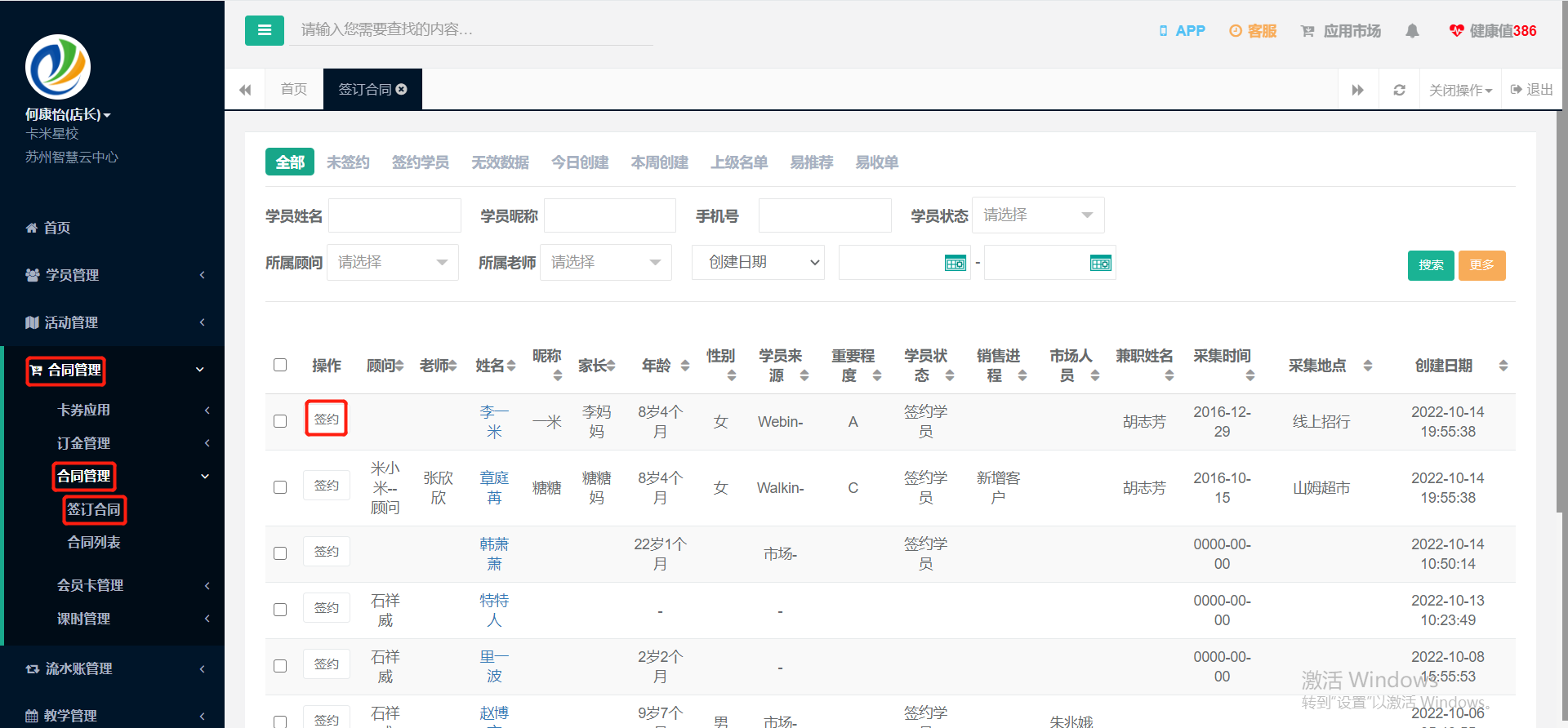Open the 创建日期 date type select

pyautogui.click(x=758, y=262)
